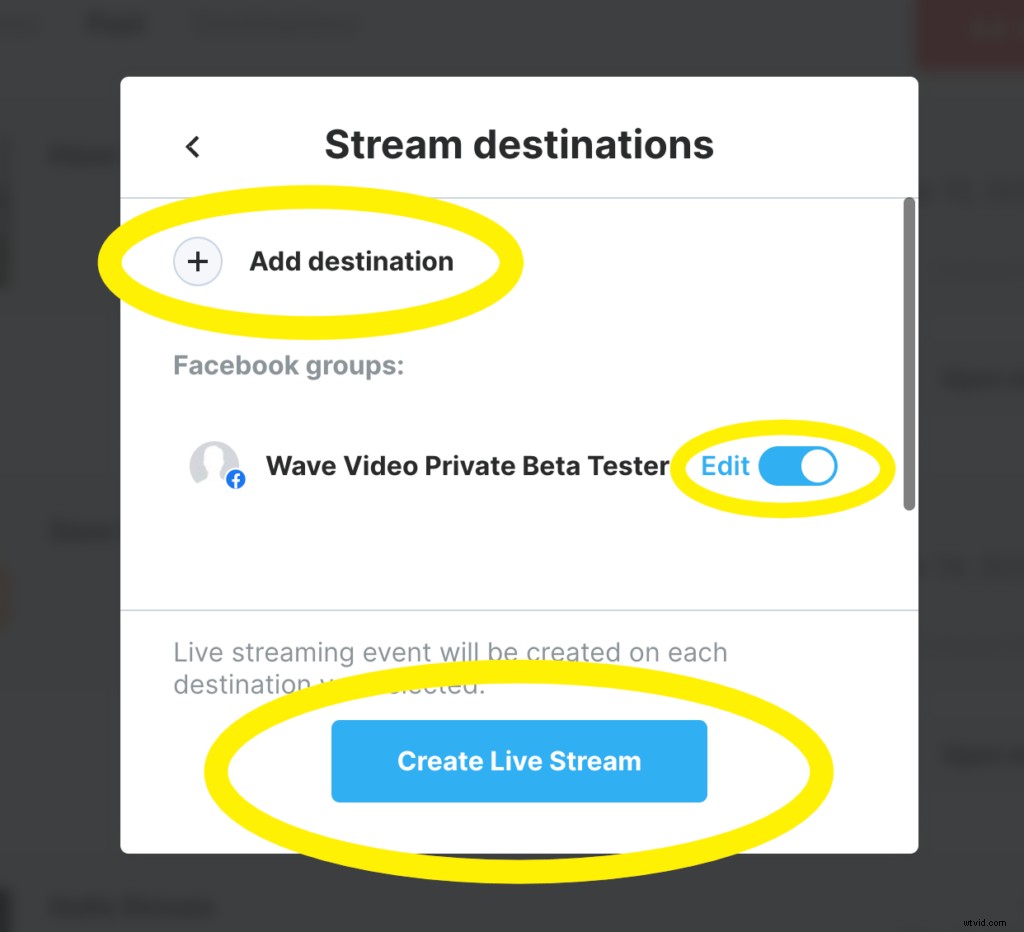Expand the Facebook groups section
This screenshot has height=932, width=1024.
[288, 365]
